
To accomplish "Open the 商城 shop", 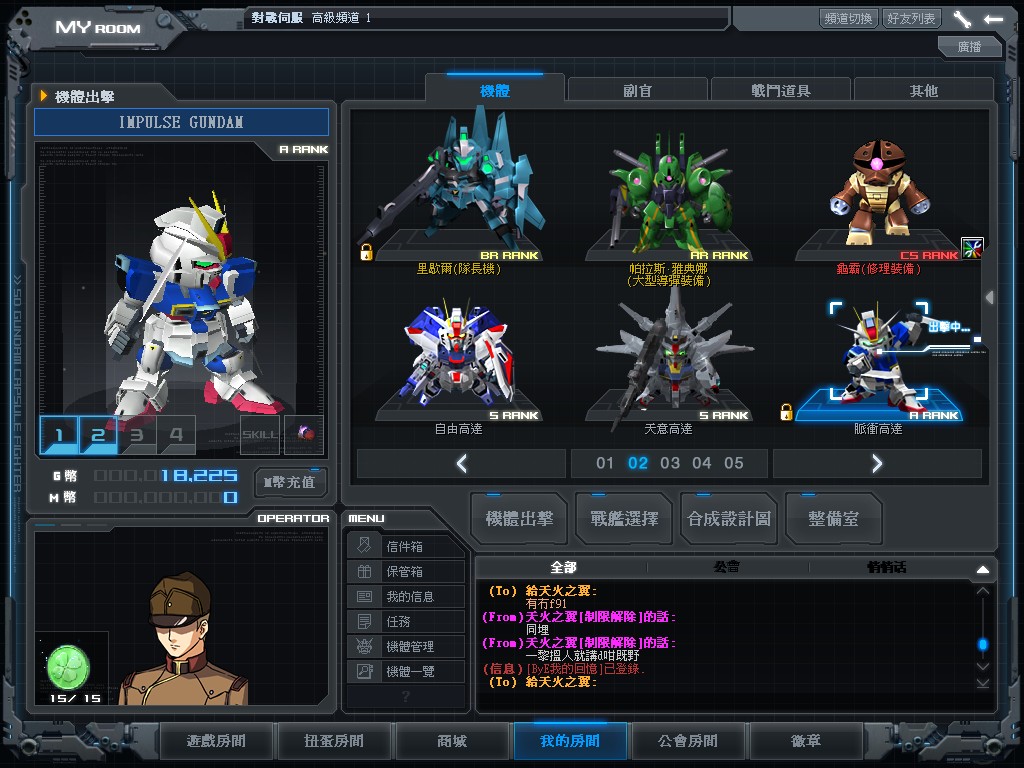I will pyautogui.click(x=452, y=741).
